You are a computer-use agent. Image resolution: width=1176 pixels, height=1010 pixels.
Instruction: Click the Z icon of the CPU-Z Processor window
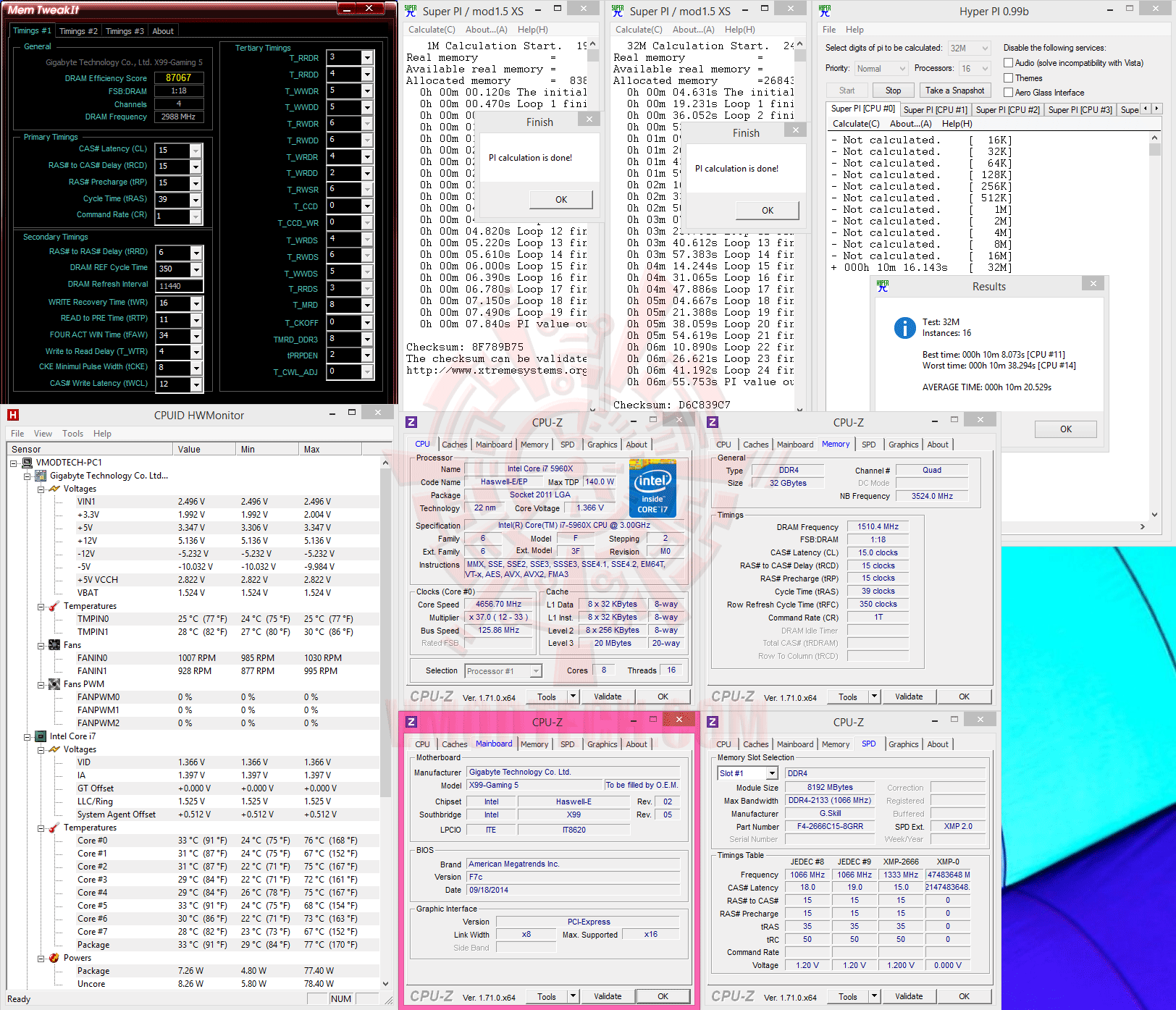pos(411,422)
